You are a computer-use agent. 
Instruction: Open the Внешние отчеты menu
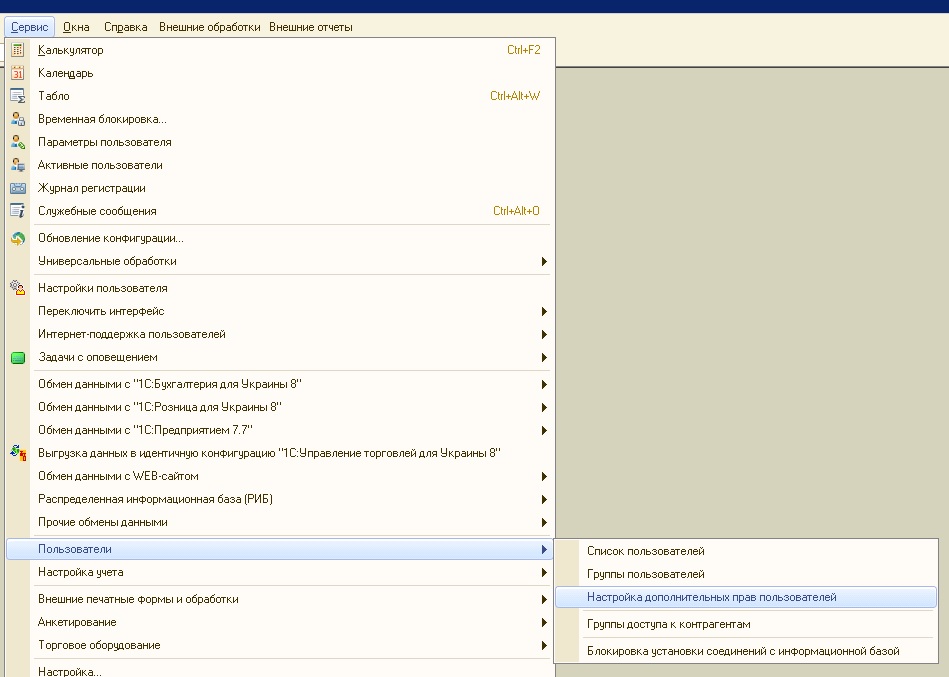pos(310,27)
